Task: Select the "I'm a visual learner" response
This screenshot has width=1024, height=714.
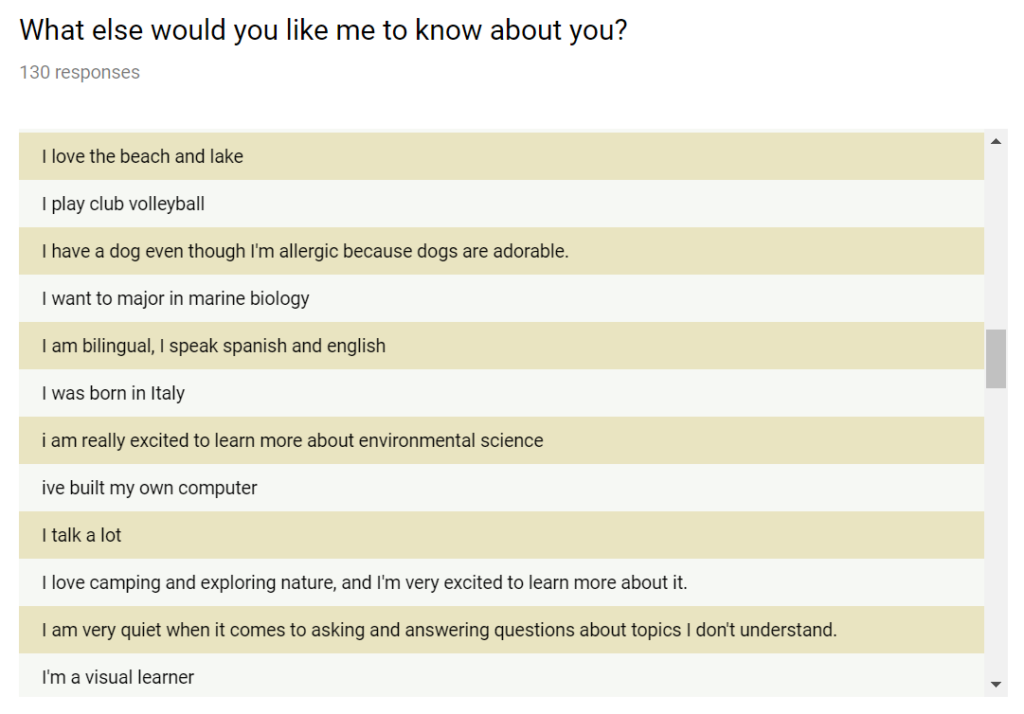Action: [118, 677]
